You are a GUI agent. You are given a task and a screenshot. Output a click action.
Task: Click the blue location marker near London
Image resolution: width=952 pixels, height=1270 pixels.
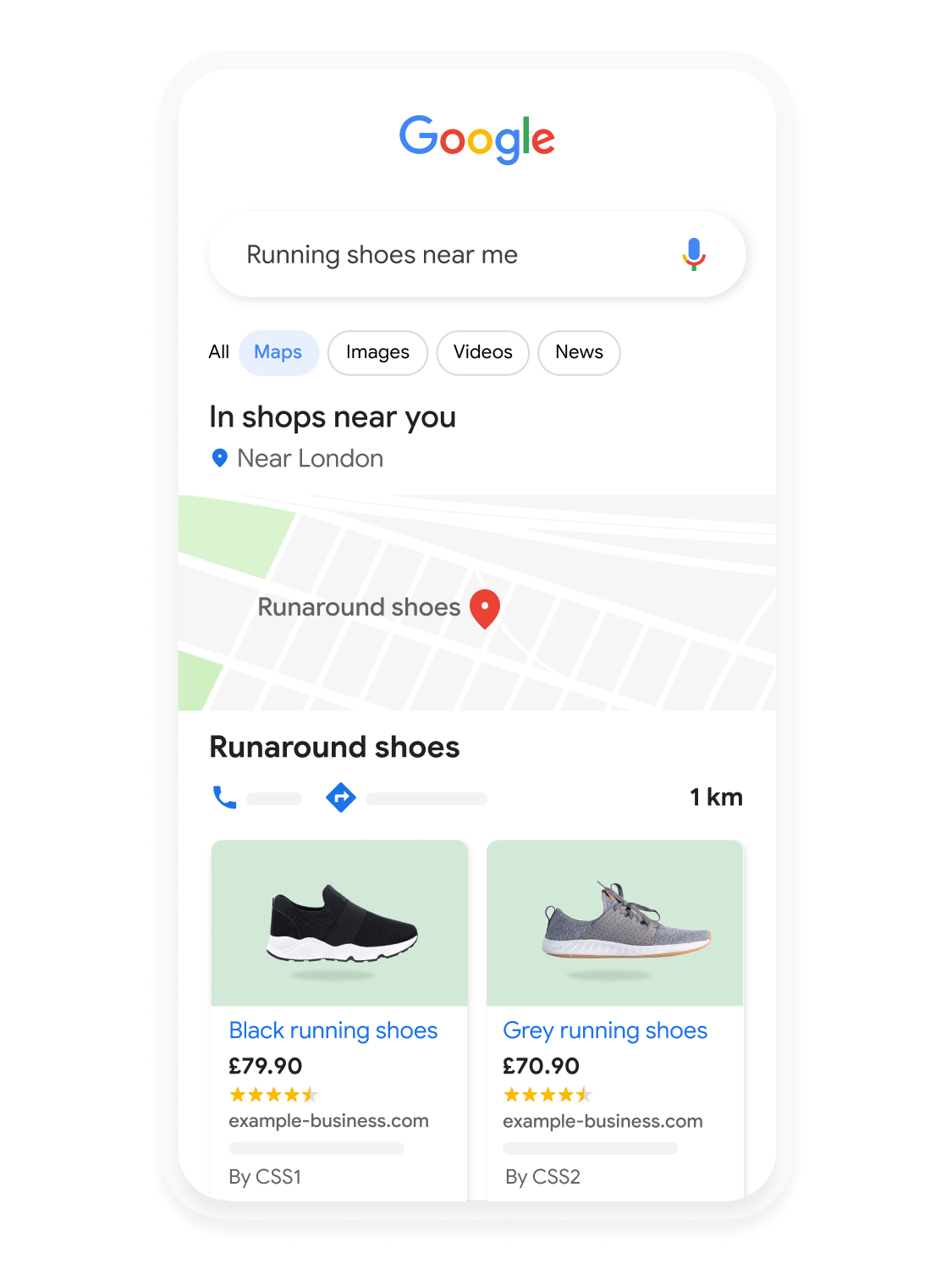[x=219, y=458]
